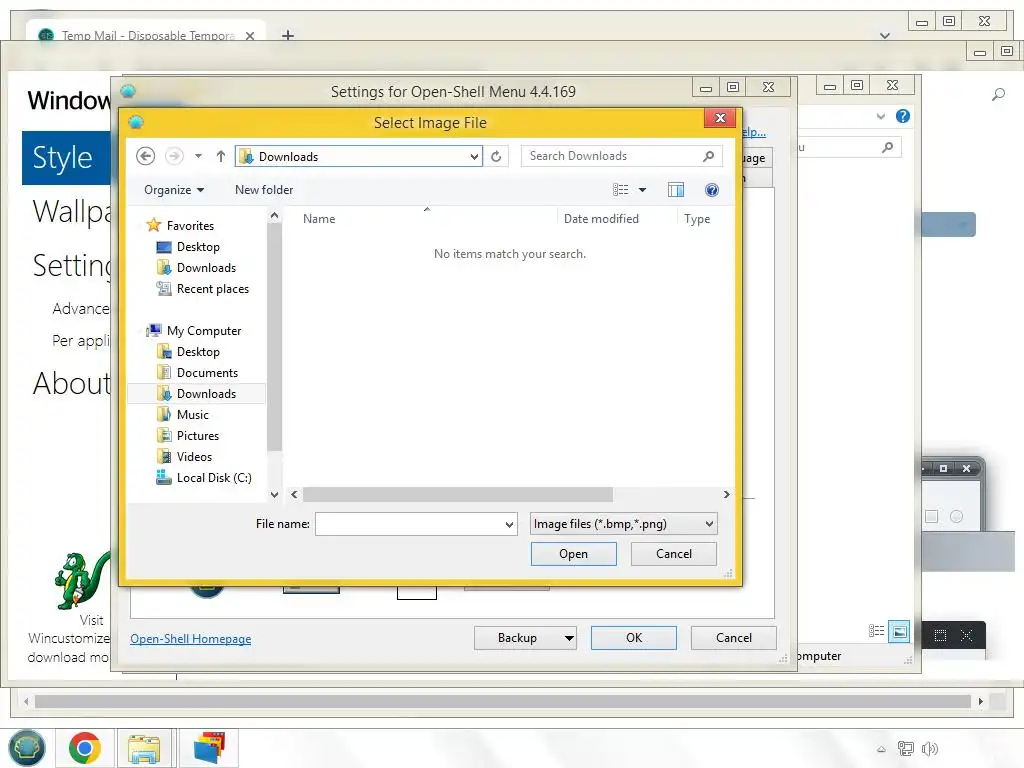The image size is (1024, 768).
Task: Click the search magnifier in Search Downloads box
Action: coord(708,156)
